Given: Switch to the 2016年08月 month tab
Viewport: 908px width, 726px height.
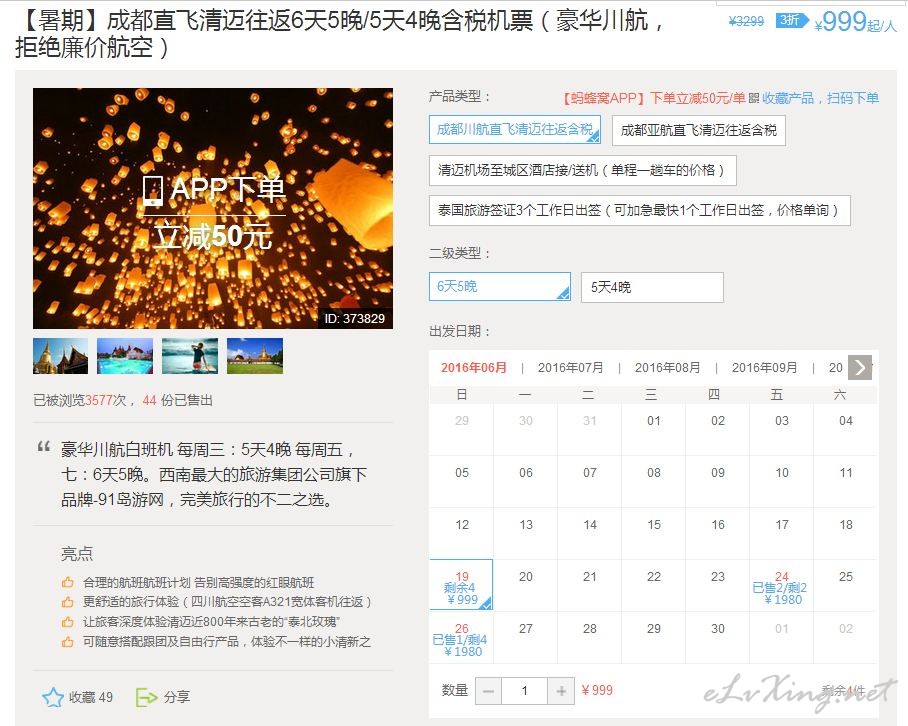Looking at the screenshot, I should click(667, 368).
